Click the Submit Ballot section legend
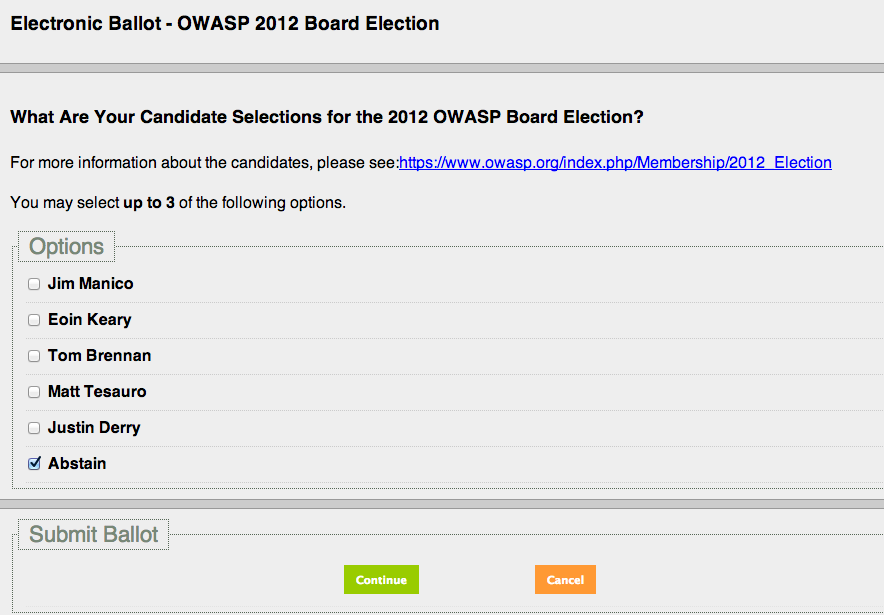 (x=94, y=535)
